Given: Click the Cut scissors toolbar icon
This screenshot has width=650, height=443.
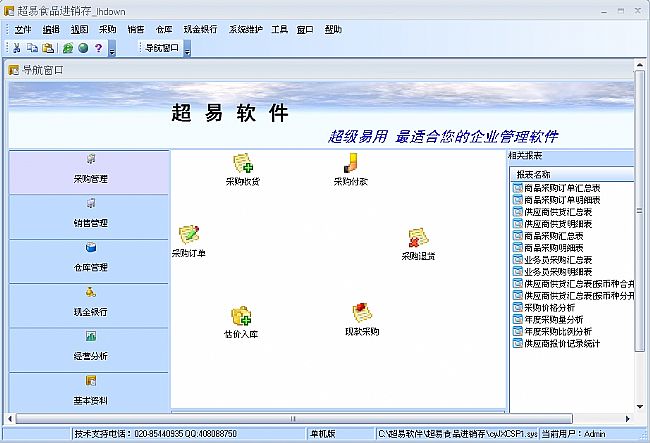Looking at the screenshot, I should coord(17,48).
